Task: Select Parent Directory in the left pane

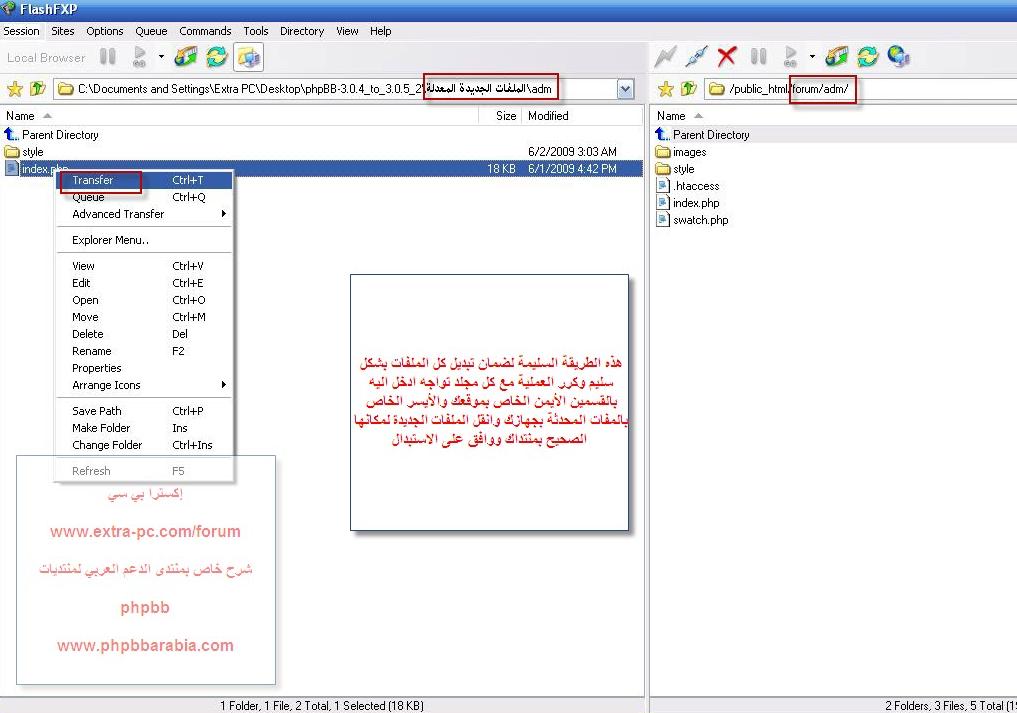Action: tap(52, 135)
